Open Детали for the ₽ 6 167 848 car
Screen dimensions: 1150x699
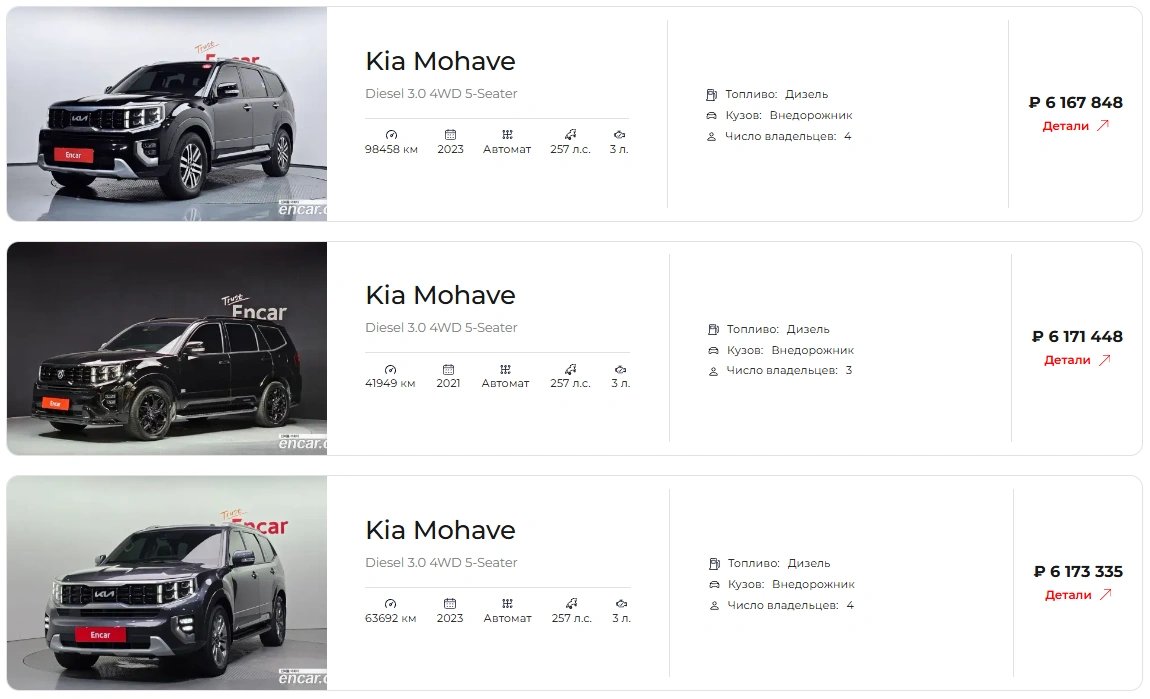point(1075,126)
